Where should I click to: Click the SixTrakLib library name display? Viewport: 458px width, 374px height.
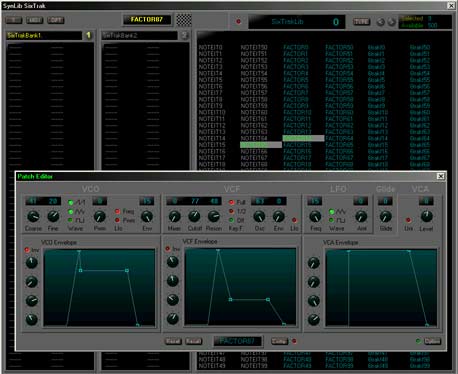coord(297,22)
